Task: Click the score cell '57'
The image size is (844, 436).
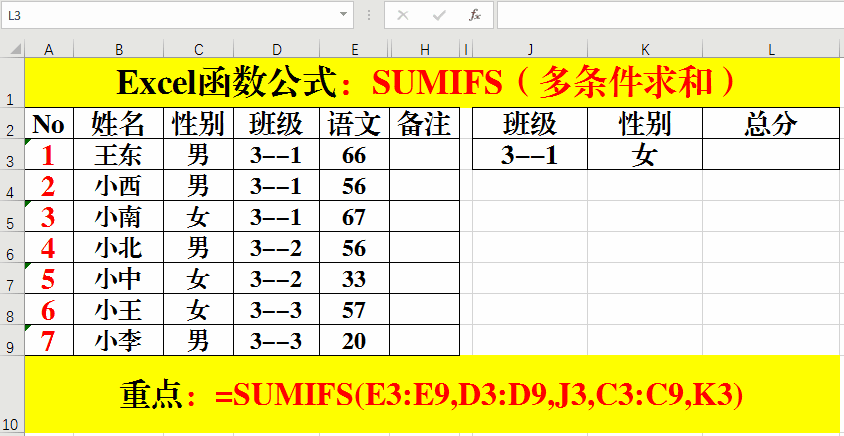Action: click(355, 310)
